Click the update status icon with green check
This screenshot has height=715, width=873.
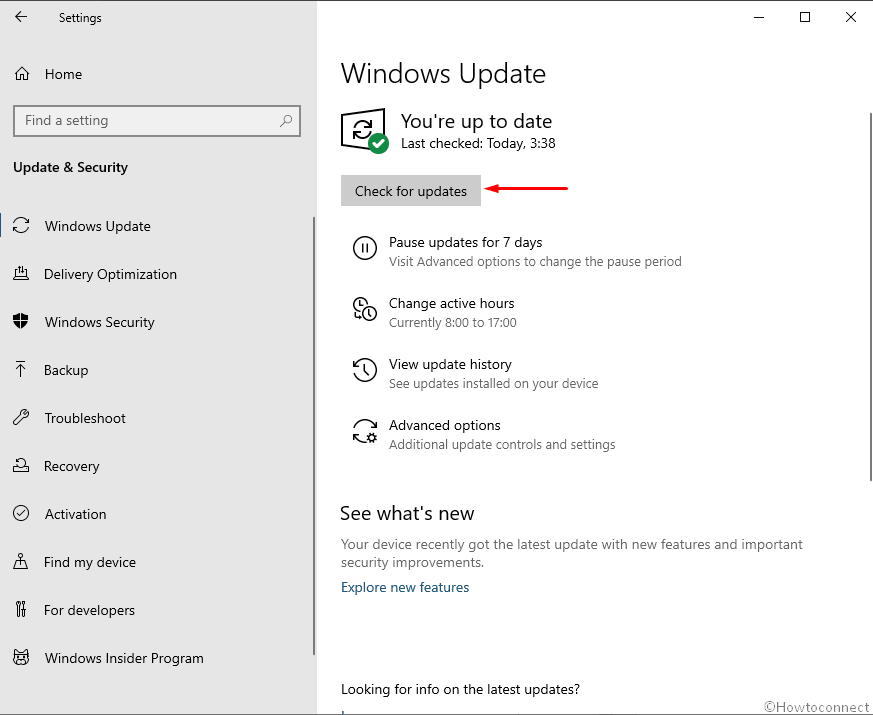click(x=365, y=130)
